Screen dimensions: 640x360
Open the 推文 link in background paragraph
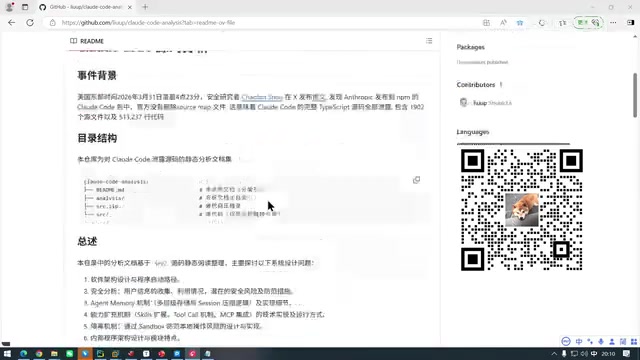(319, 97)
